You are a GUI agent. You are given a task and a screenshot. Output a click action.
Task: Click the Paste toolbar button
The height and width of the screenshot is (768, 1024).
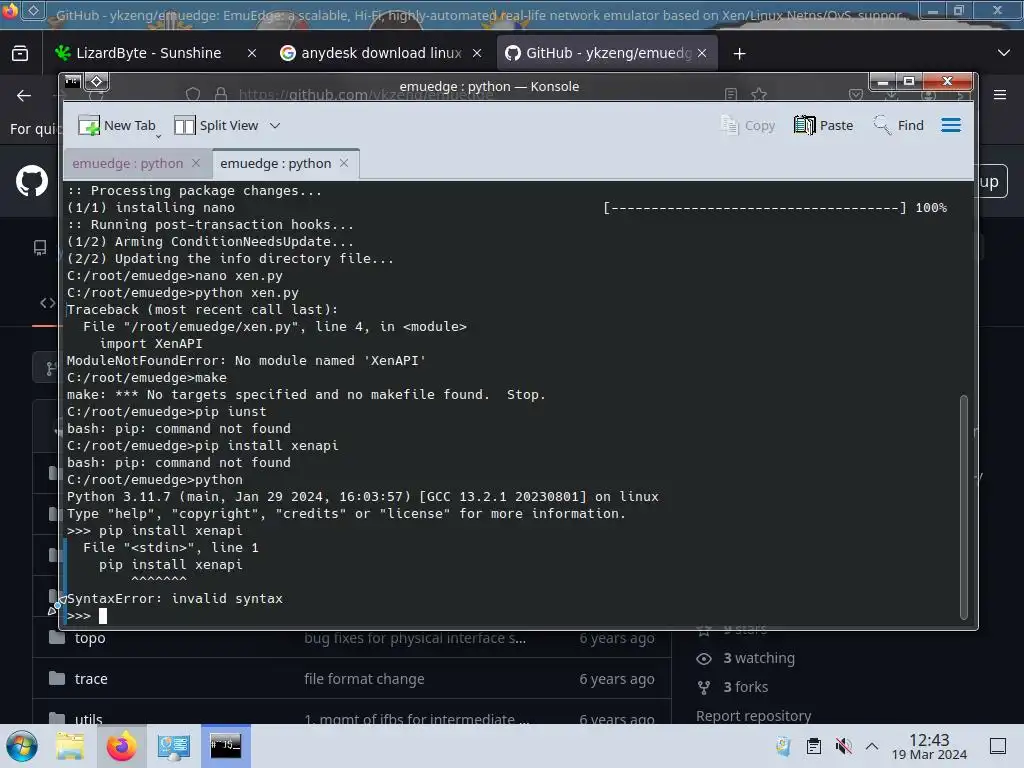click(x=824, y=125)
